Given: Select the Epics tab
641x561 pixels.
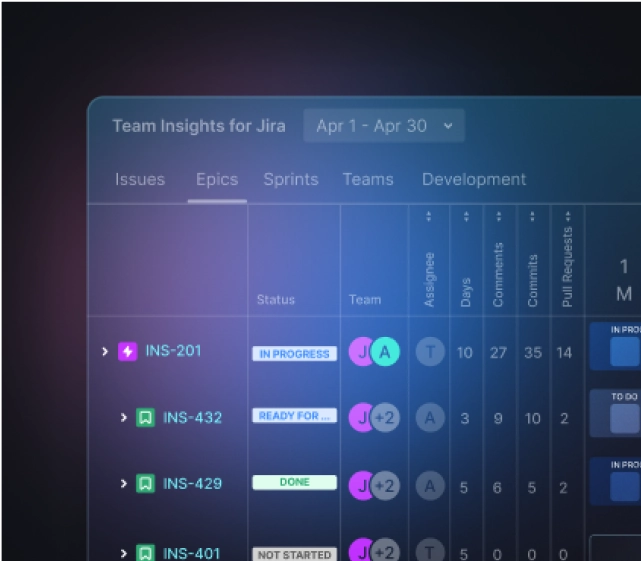Looking at the screenshot, I should [217, 180].
